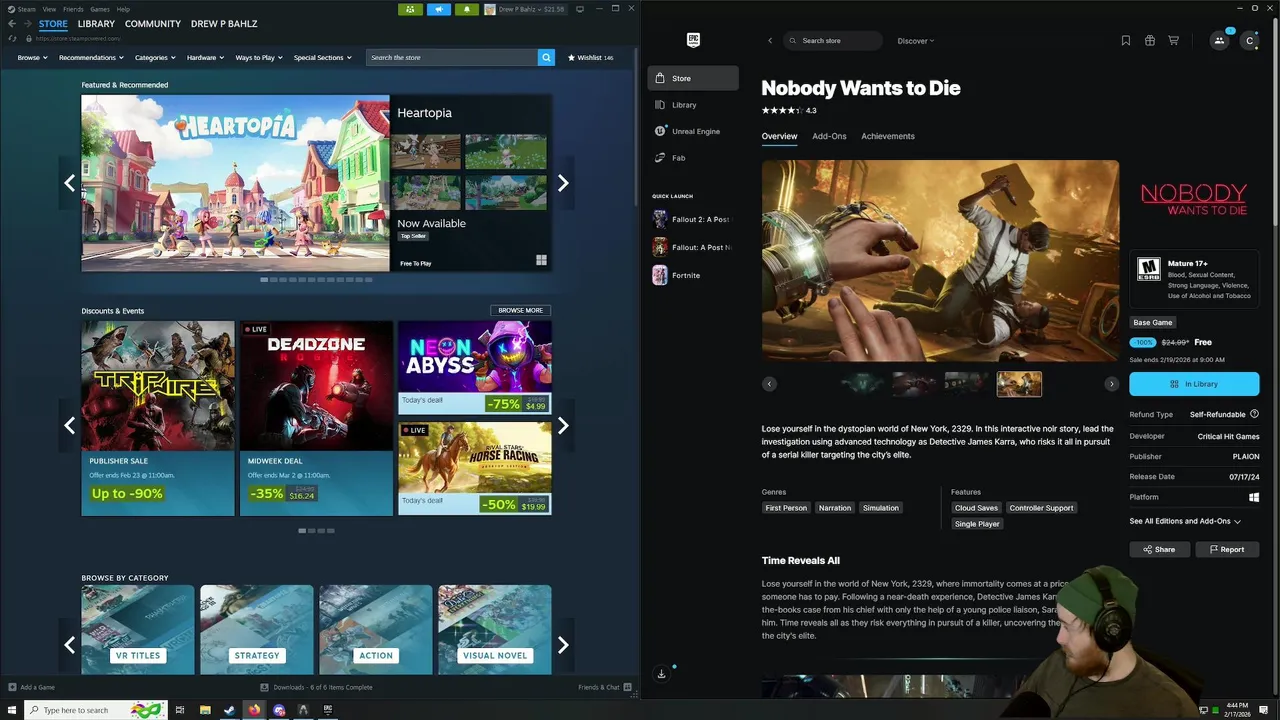
Task: Expand See All Editions and Add-Ons
Action: click(1185, 521)
